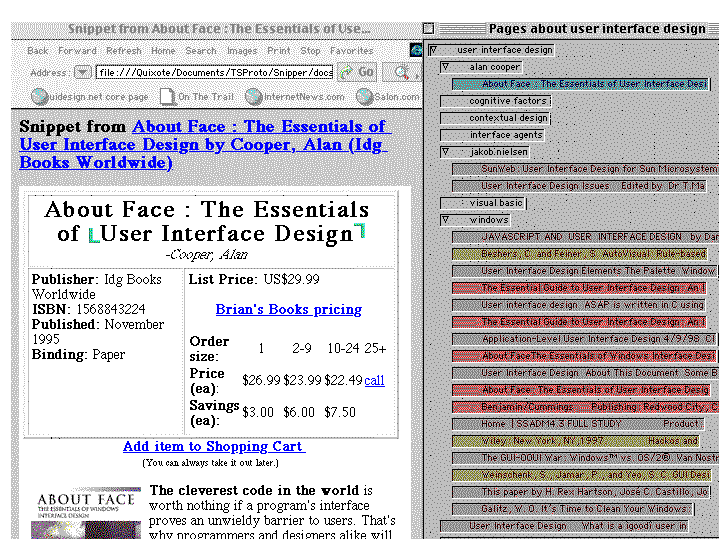This screenshot has width=719, height=539.
Task: Select The GUI-OOUI War entry
Action: click(586, 457)
